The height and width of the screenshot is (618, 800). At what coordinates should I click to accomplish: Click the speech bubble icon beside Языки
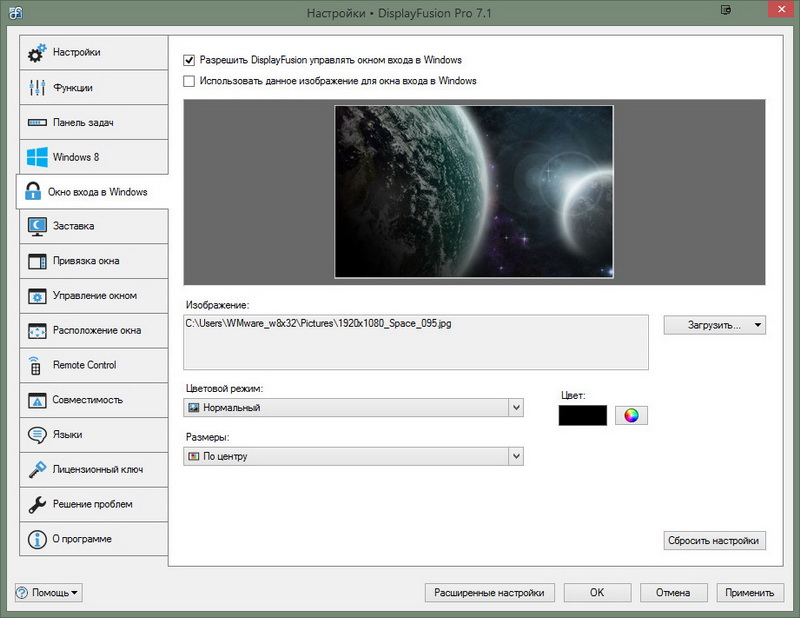[x=37, y=435]
